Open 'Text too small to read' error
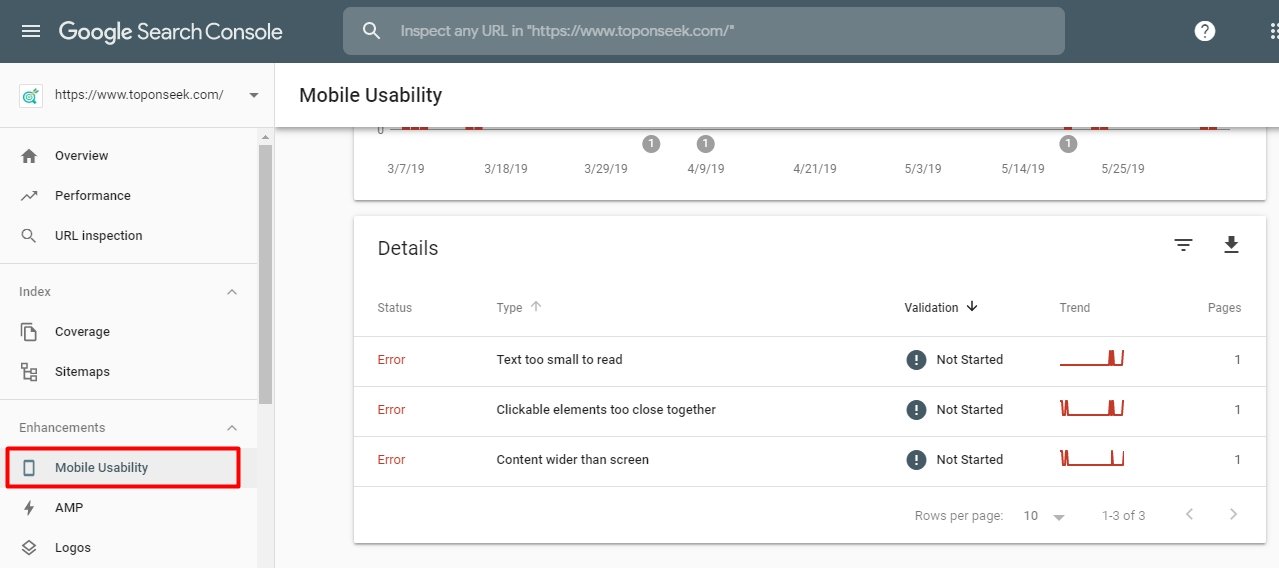The width and height of the screenshot is (1279, 568). coord(559,360)
